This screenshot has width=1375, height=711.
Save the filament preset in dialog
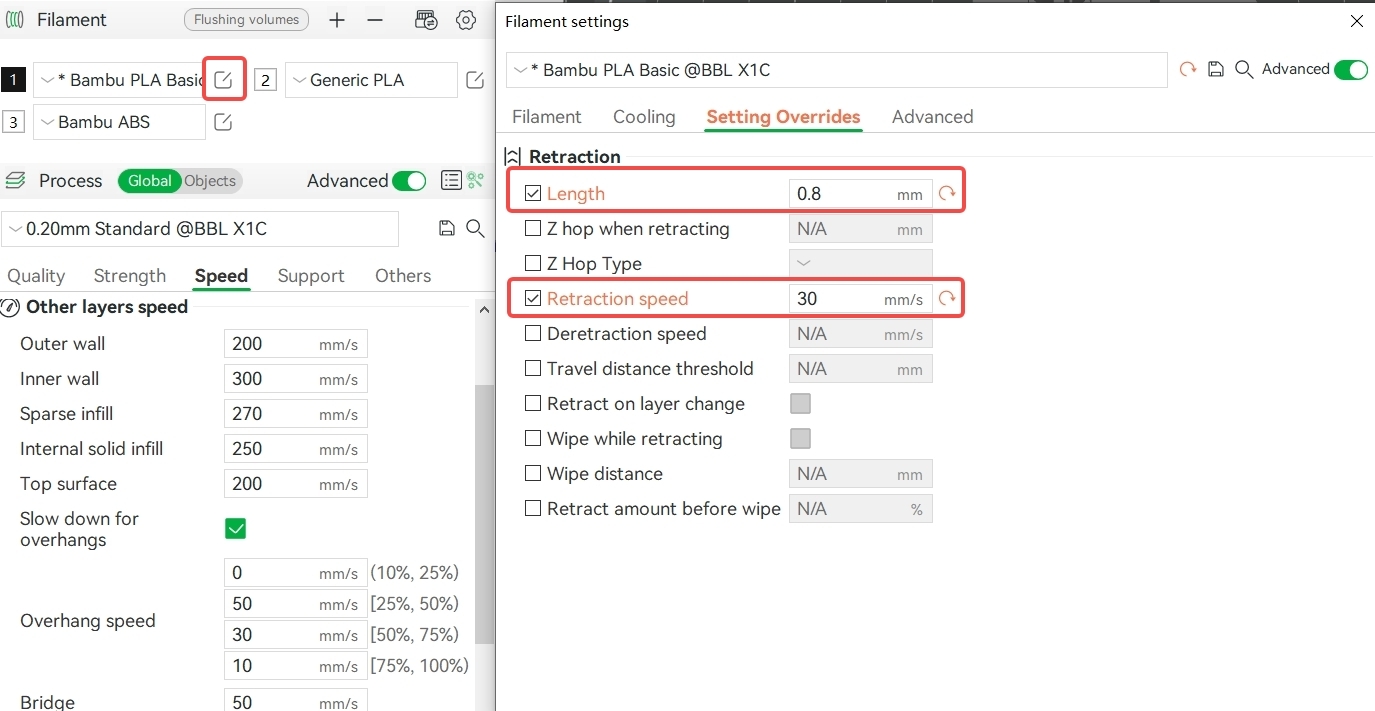pos(1216,69)
